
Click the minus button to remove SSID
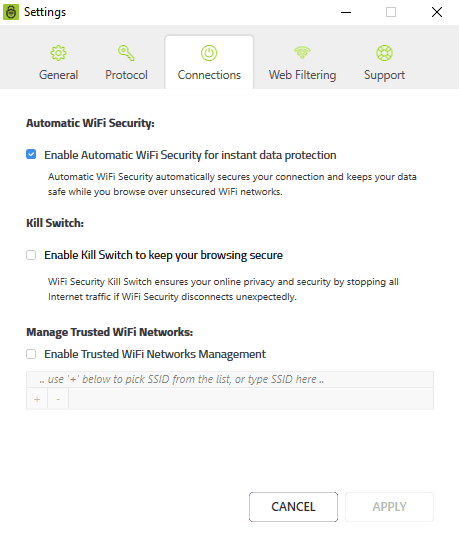pos(58,399)
